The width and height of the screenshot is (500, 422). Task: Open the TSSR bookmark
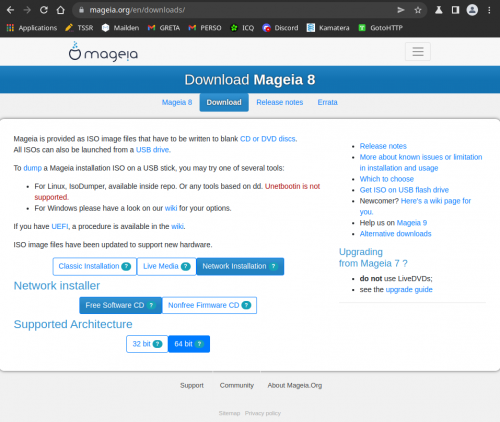point(79,28)
